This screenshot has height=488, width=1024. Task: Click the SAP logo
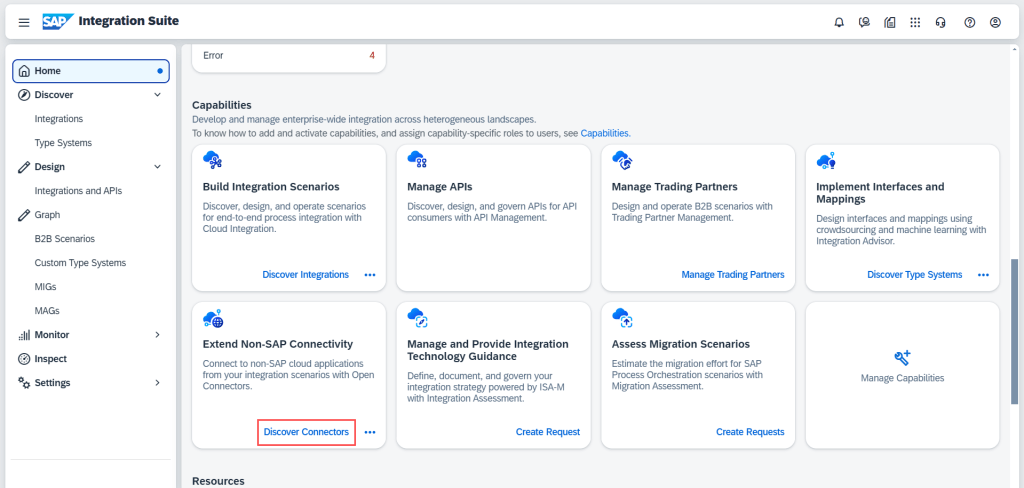coord(57,21)
